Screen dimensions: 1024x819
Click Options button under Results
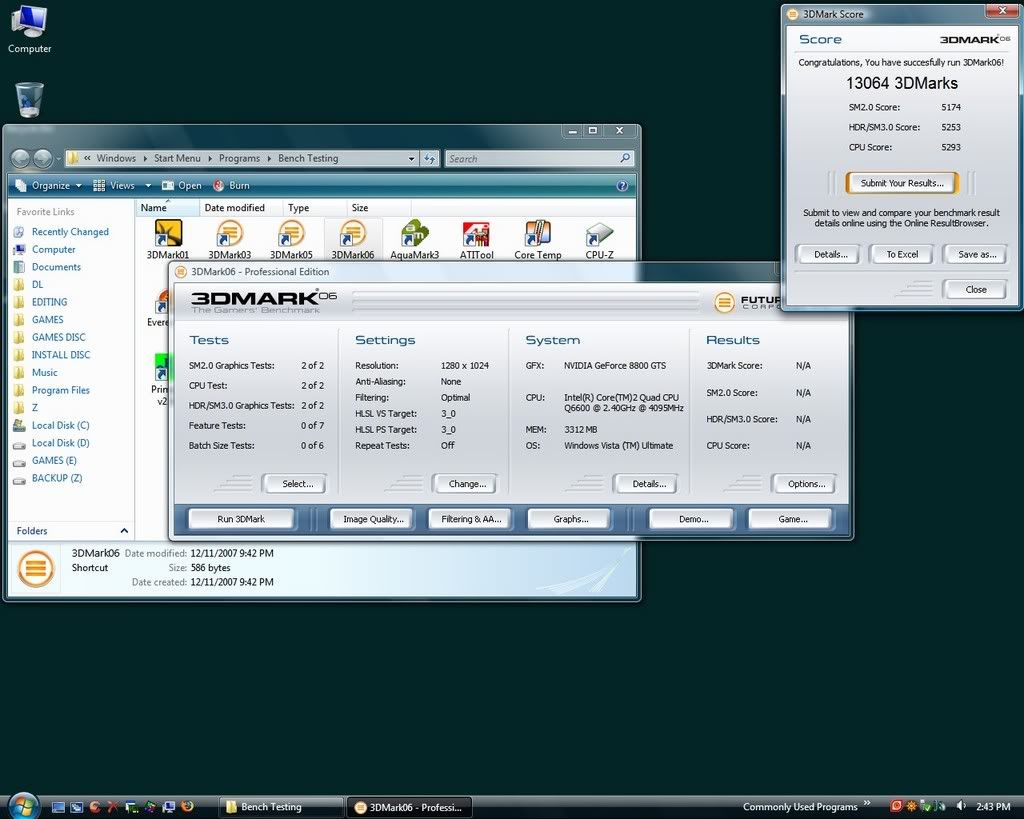point(805,483)
